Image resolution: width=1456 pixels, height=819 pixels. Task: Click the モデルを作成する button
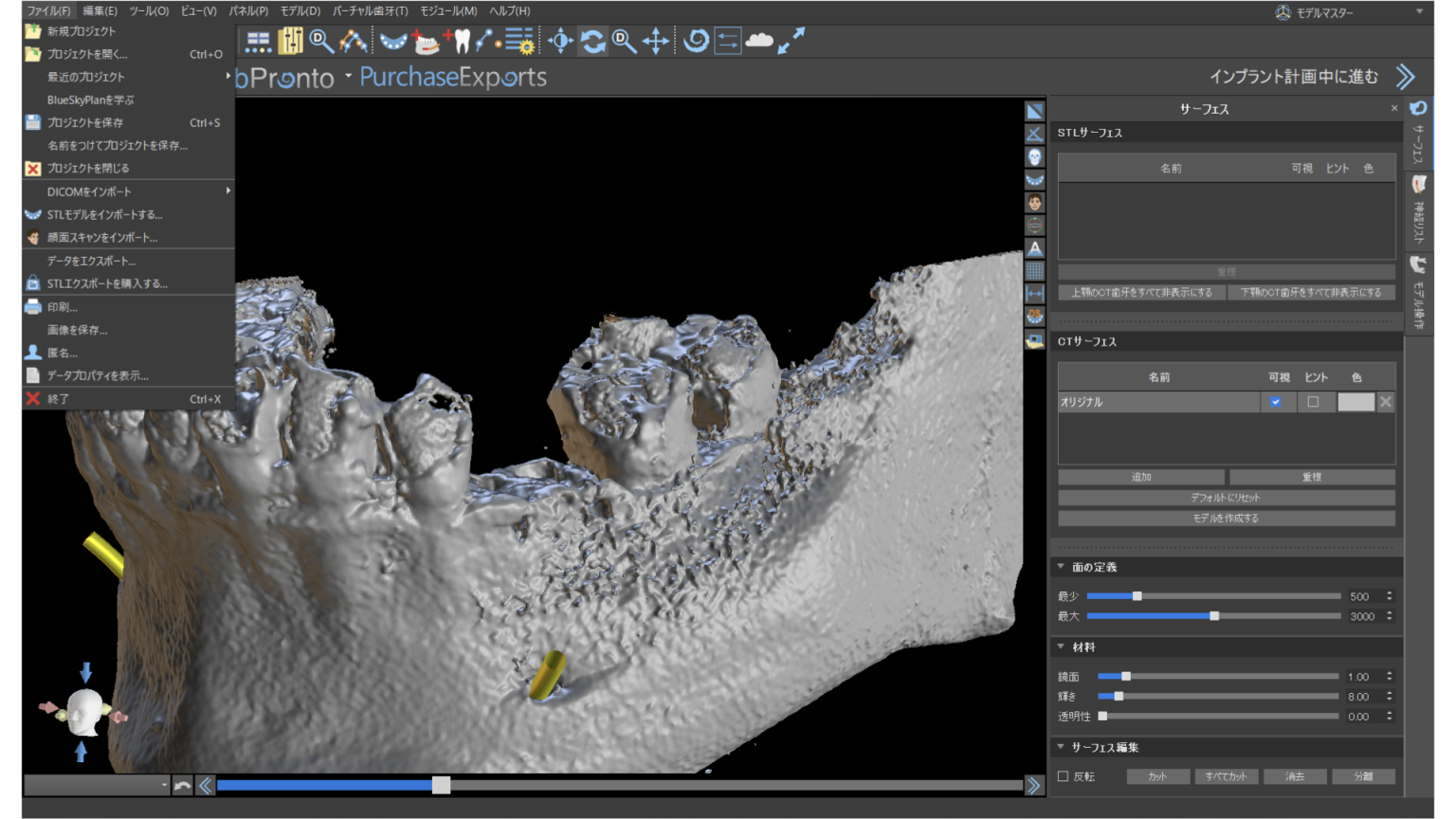click(x=1226, y=519)
